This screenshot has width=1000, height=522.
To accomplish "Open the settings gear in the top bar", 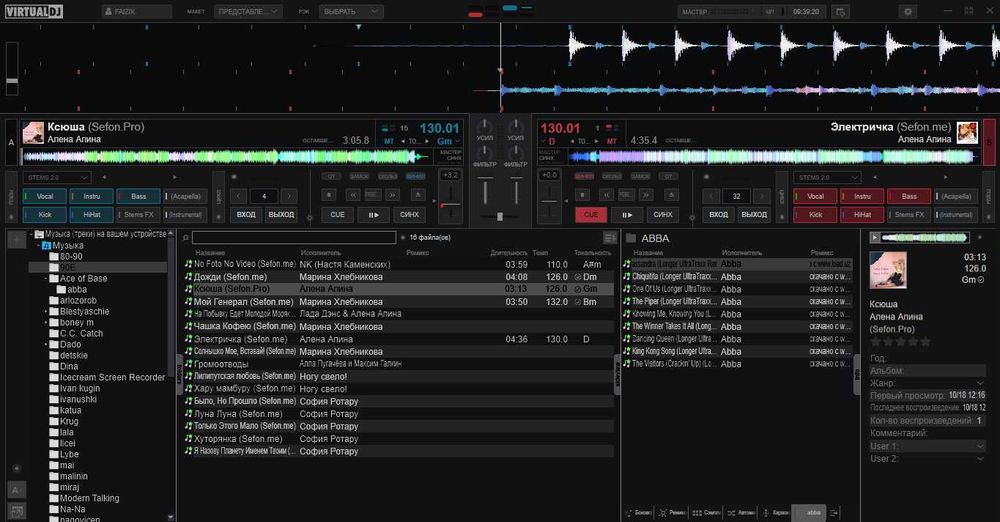I will click(908, 12).
